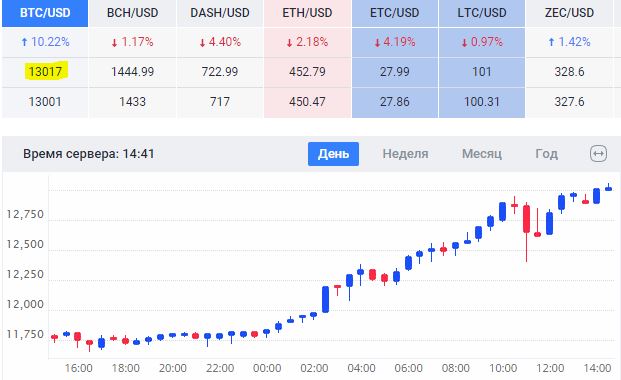Click the ZEC price 328.6
Image resolution: width=621 pixels, height=380 pixels.
coord(569,72)
